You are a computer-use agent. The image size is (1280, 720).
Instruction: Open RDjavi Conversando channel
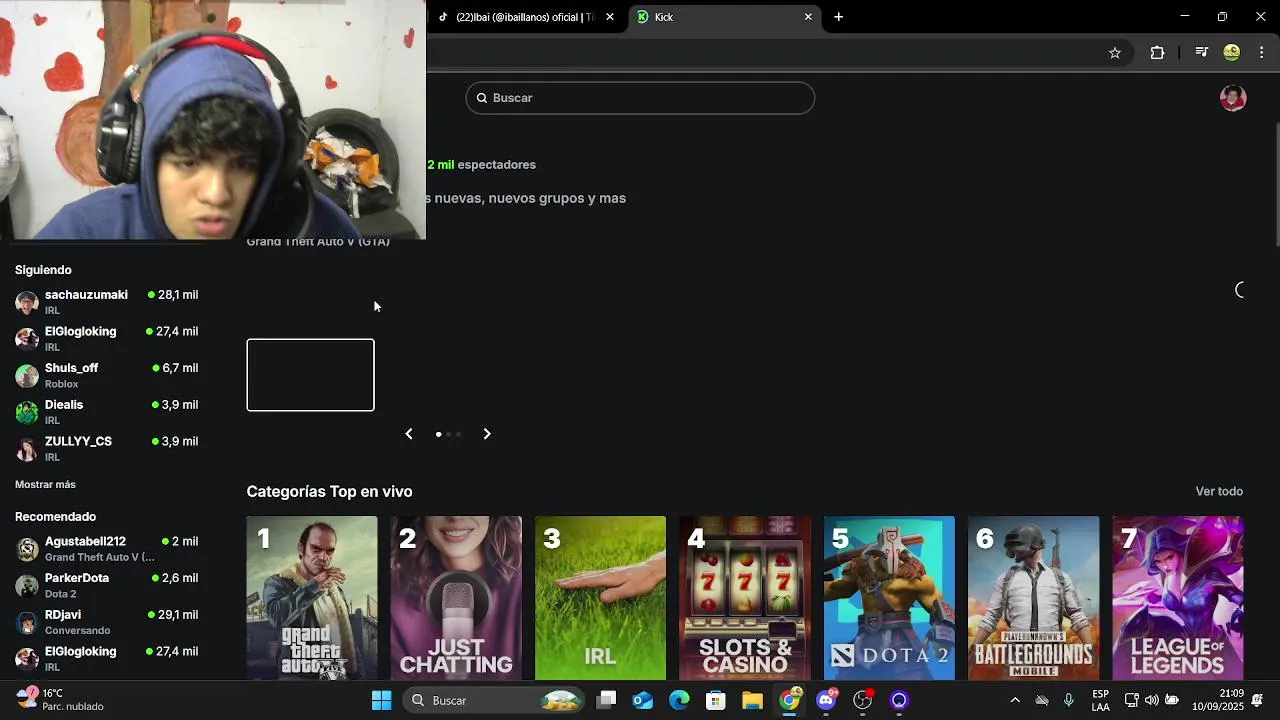pos(107,622)
